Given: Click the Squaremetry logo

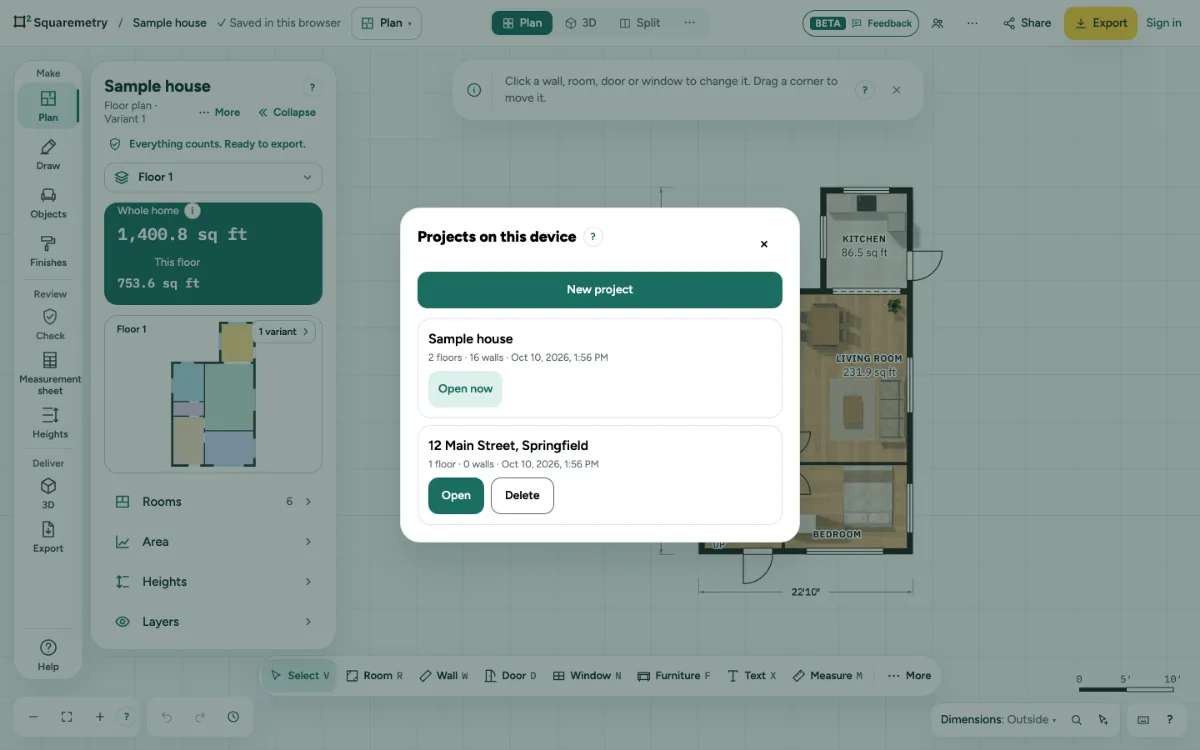Looking at the screenshot, I should click(x=61, y=23).
